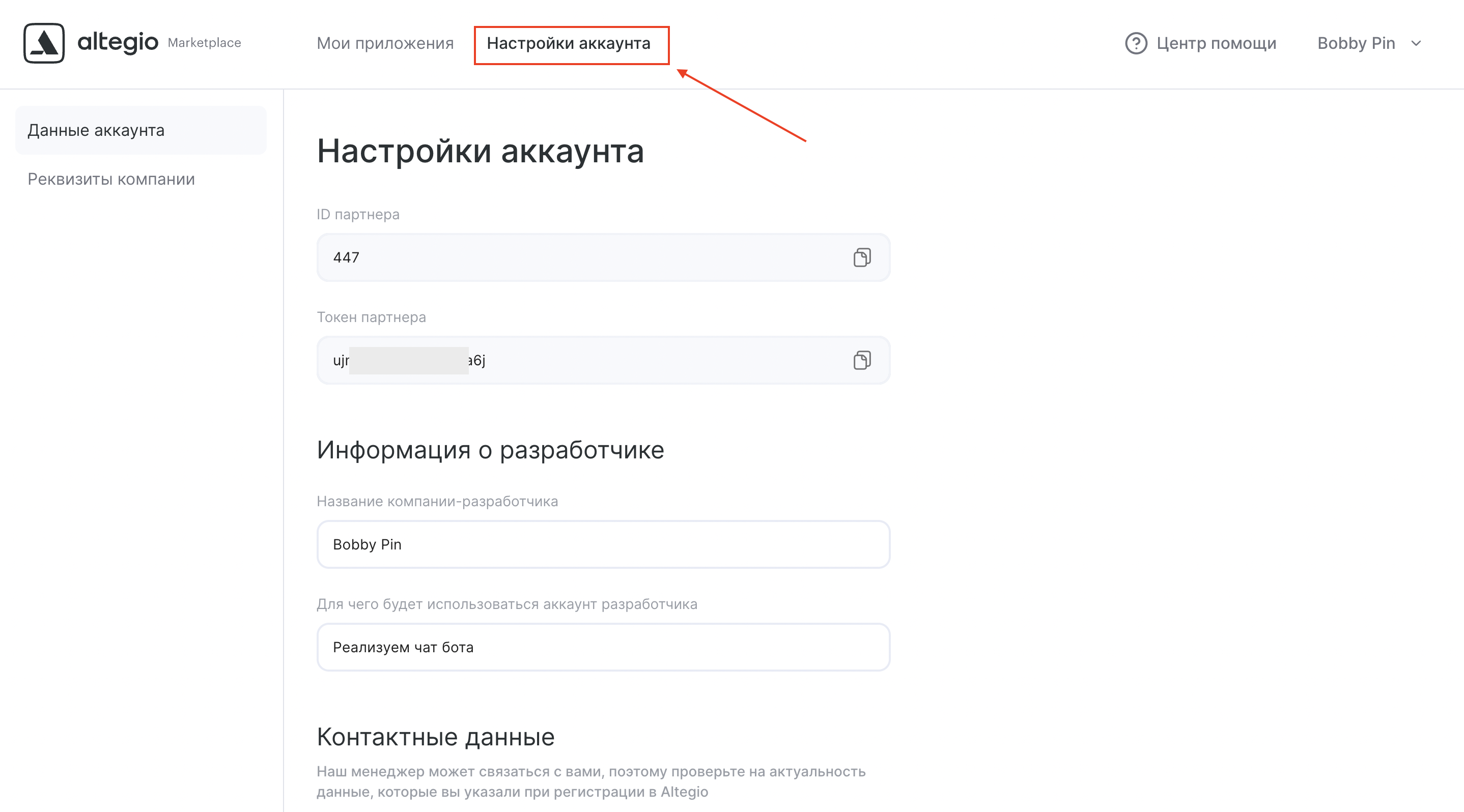Open Мои приложения tab
Viewport: 1464px width, 812px height.
(x=385, y=43)
